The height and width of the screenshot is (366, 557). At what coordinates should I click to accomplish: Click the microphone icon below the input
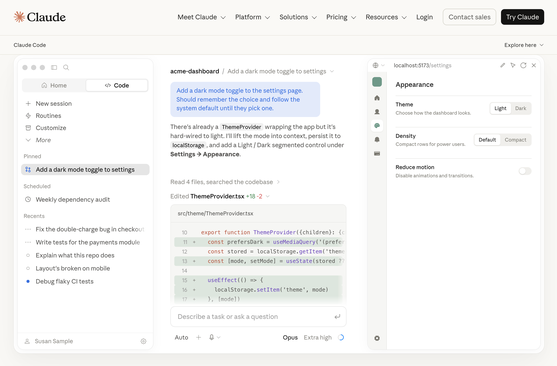pos(211,337)
